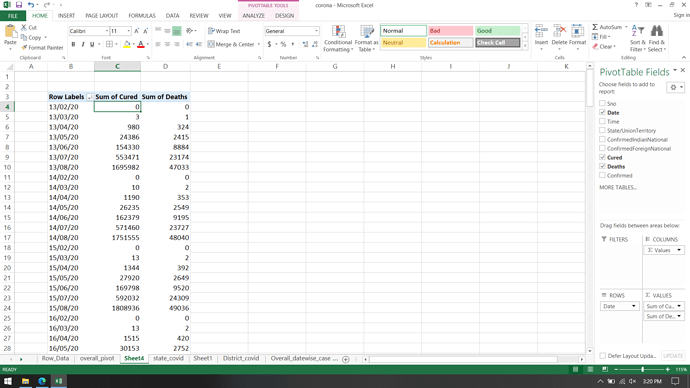Check the Confirmed field checkbox

click(x=602, y=175)
